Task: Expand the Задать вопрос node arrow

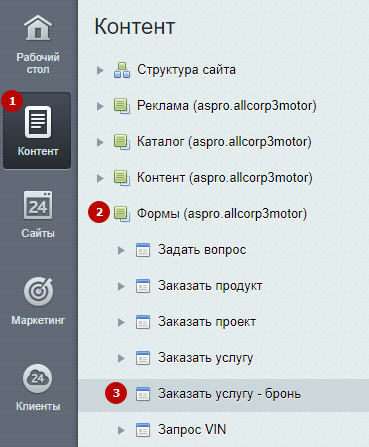Action: tap(121, 250)
